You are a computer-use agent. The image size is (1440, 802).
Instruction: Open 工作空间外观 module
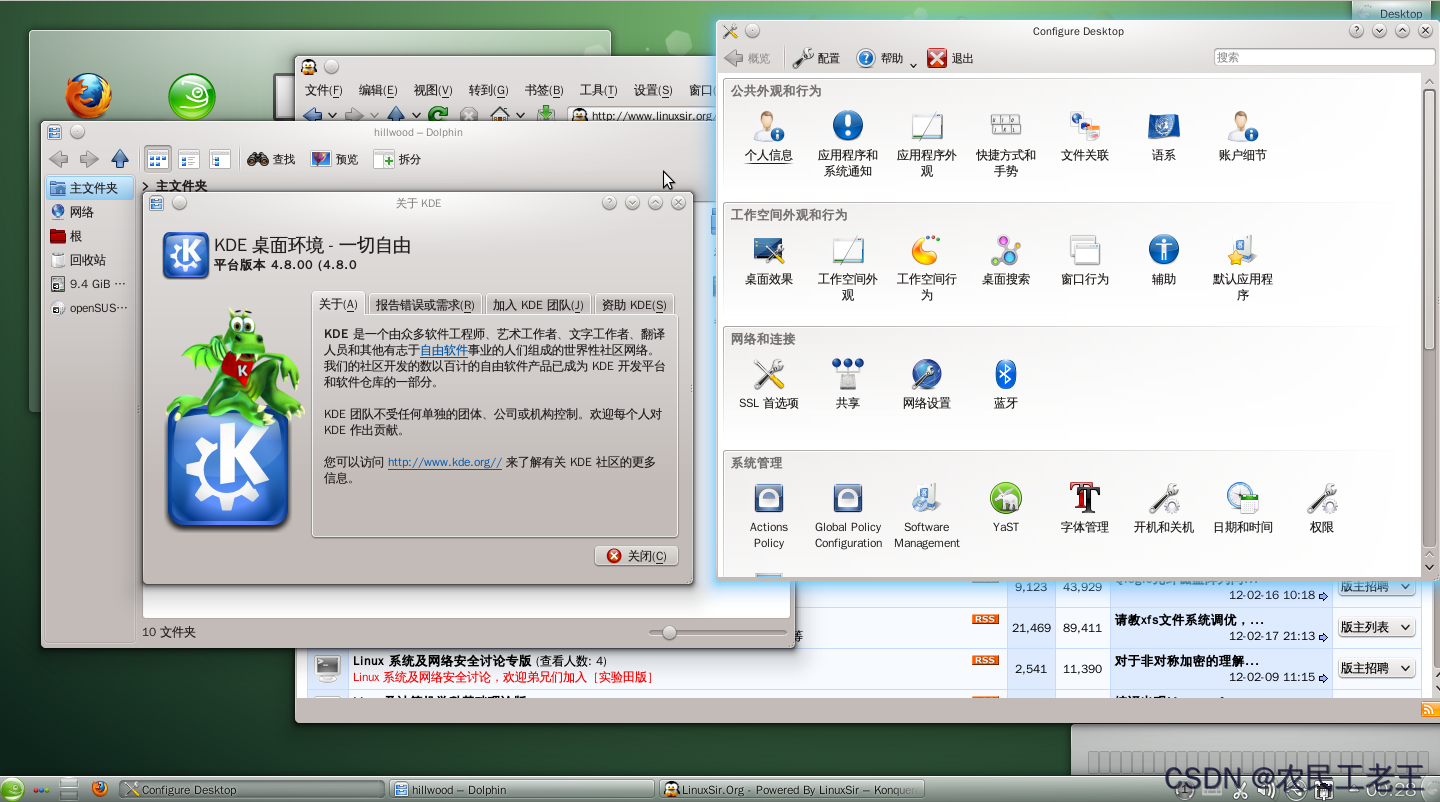tap(847, 268)
